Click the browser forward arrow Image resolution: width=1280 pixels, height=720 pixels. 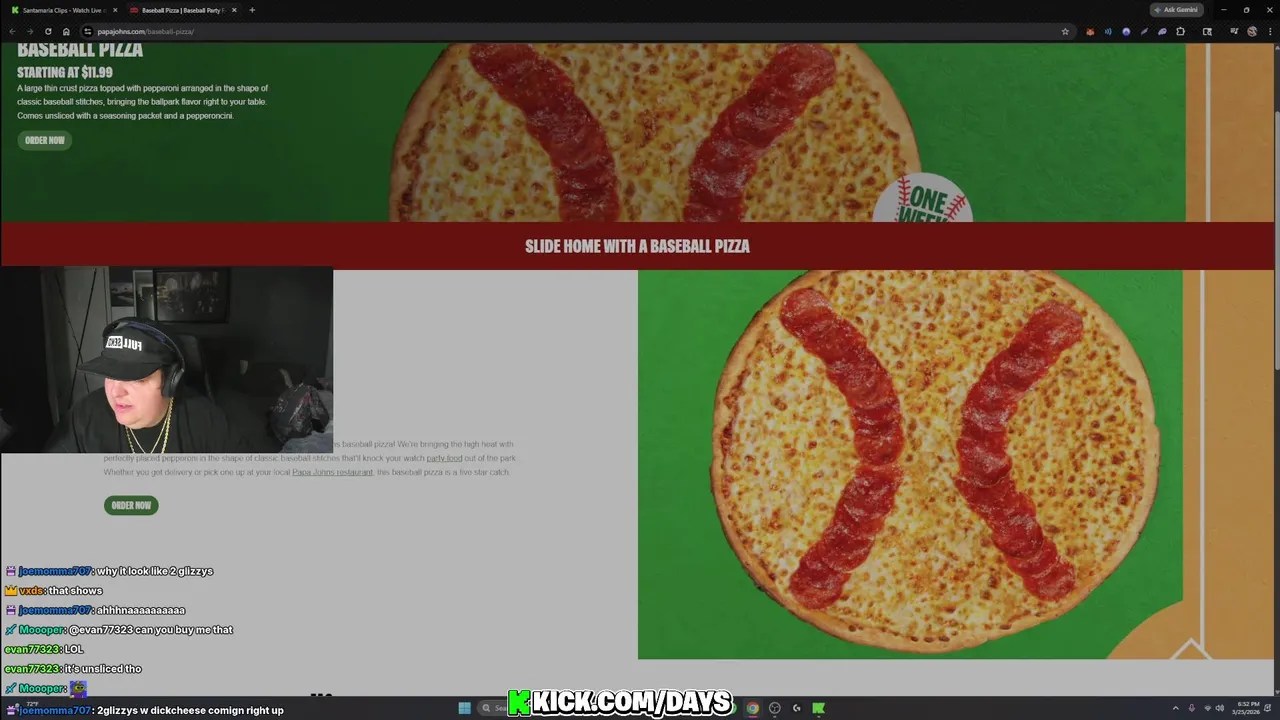tap(30, 31)
